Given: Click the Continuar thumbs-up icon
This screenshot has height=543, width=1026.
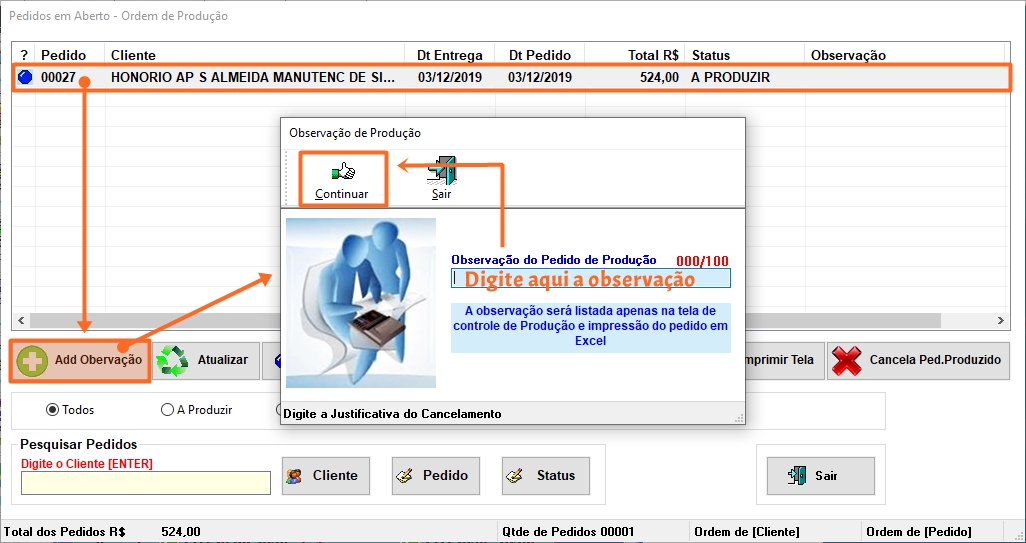Looking at the screenshot, I should tap(342, 171).
